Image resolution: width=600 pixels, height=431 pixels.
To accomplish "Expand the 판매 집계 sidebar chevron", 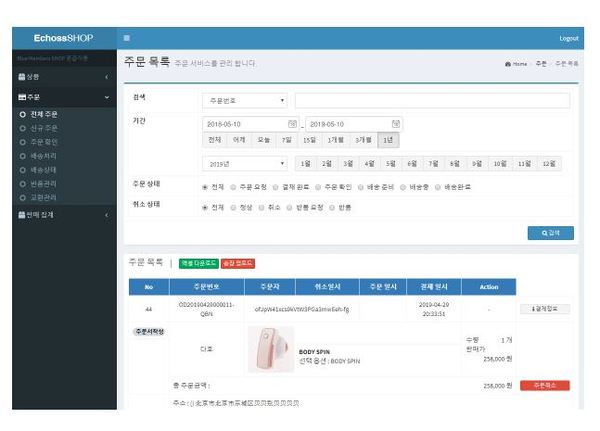I will 106,215.
